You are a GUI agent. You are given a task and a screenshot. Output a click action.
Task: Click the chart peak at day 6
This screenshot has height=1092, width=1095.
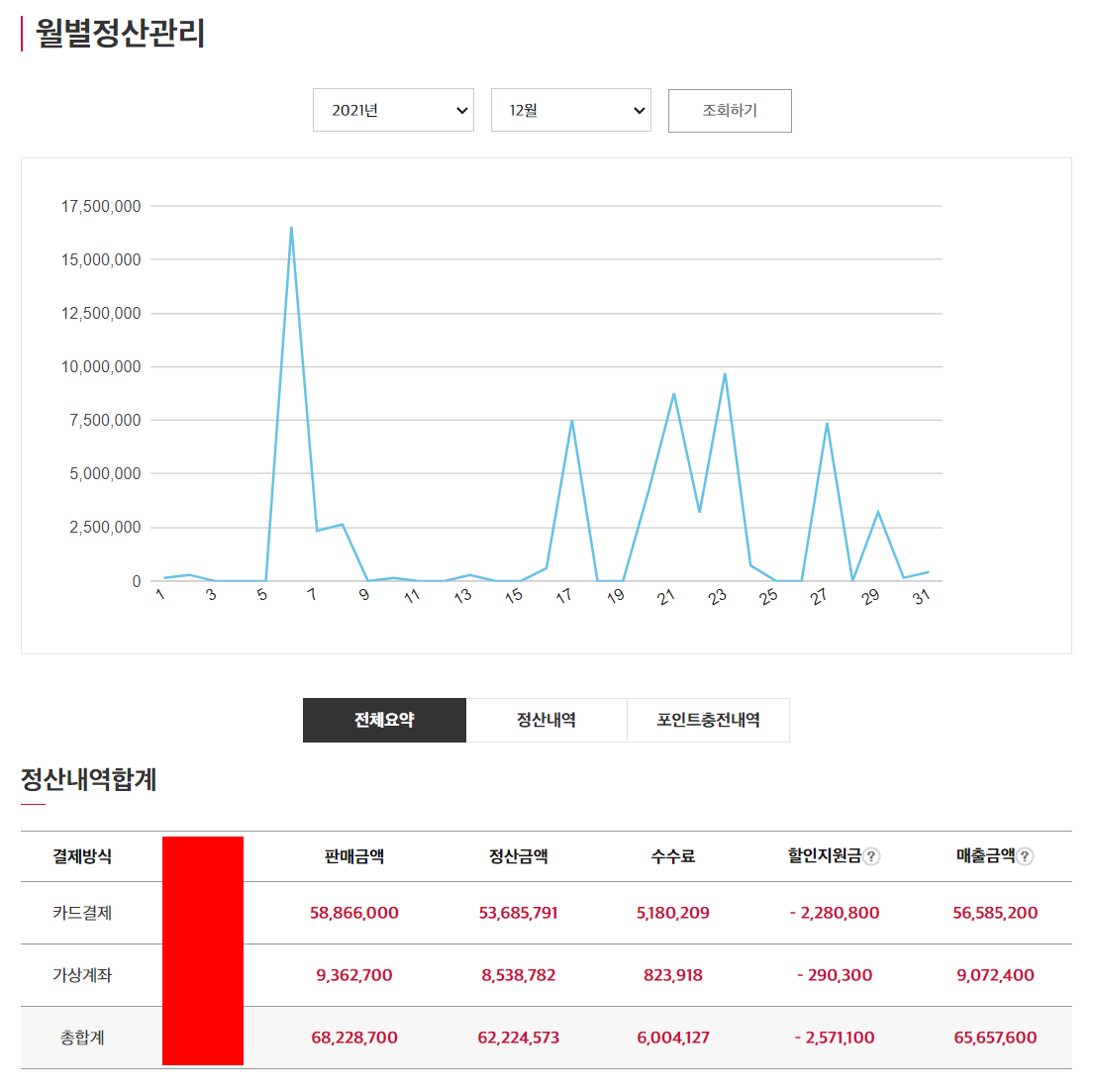(291, 228)
